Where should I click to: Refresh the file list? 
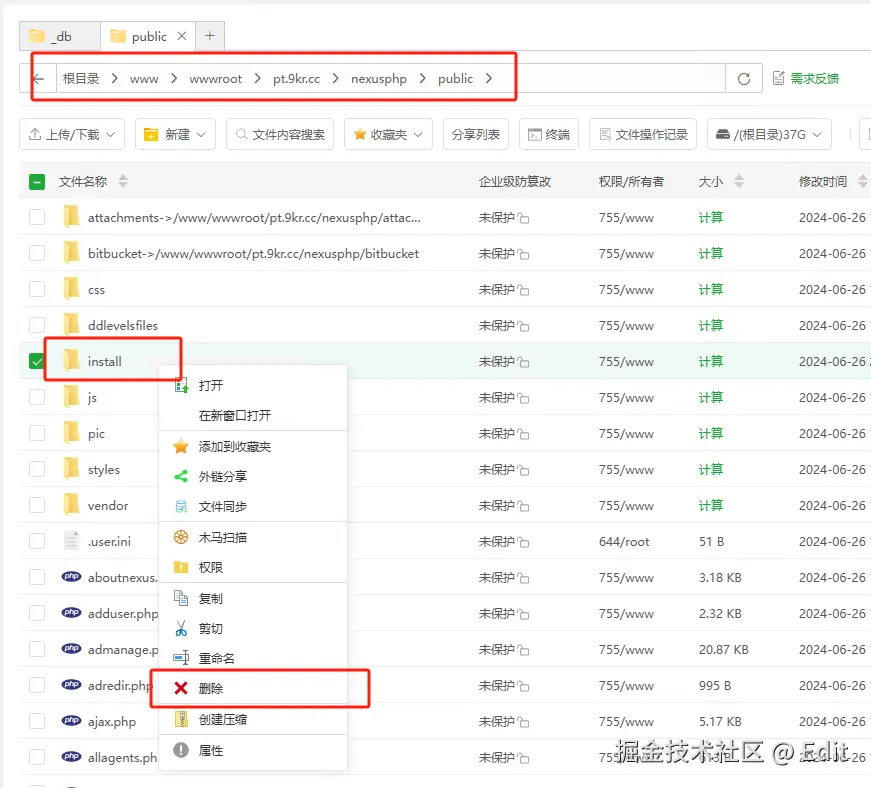pos(744,79)
